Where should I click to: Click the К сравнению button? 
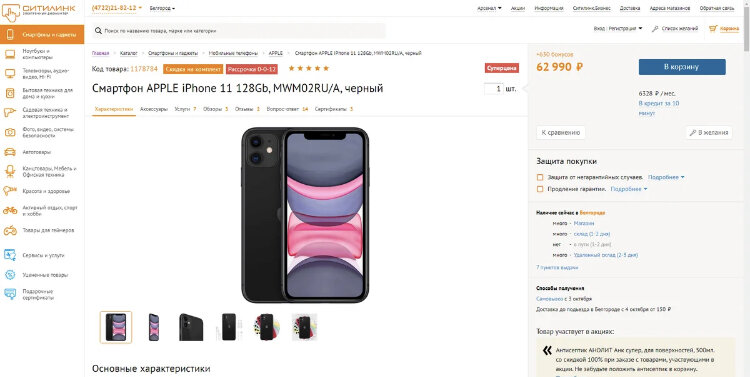pyautogui.click(x=561, y=133)
